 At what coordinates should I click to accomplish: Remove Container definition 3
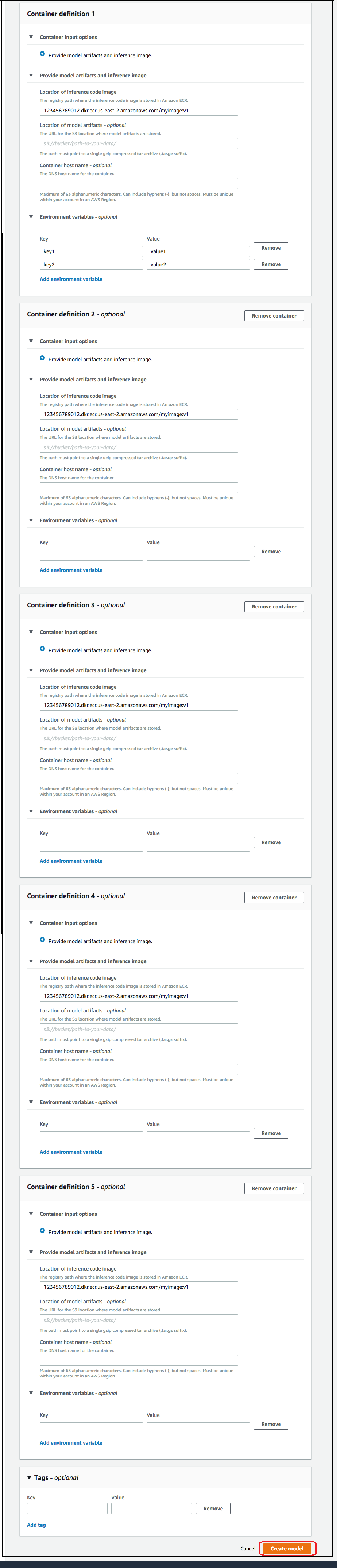coord(274,606)
